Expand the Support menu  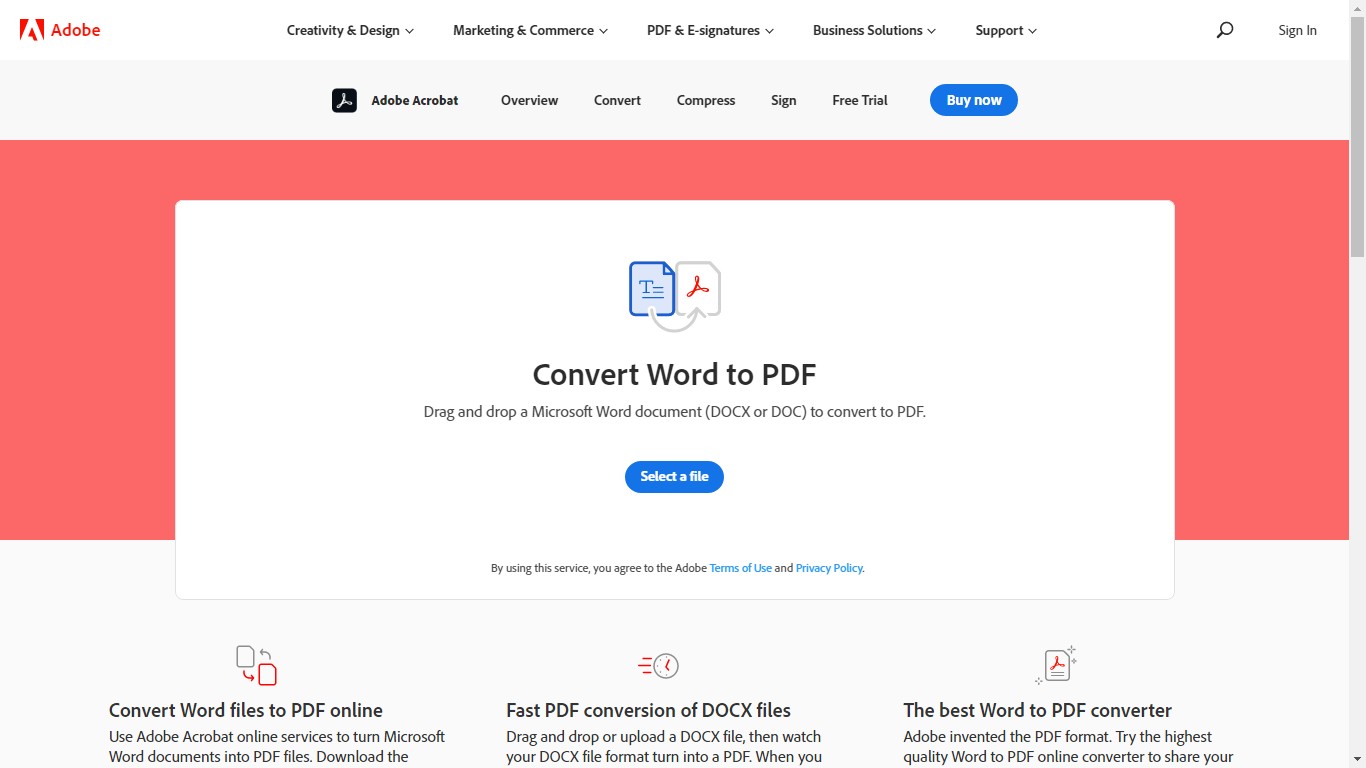click(1006, 30)
